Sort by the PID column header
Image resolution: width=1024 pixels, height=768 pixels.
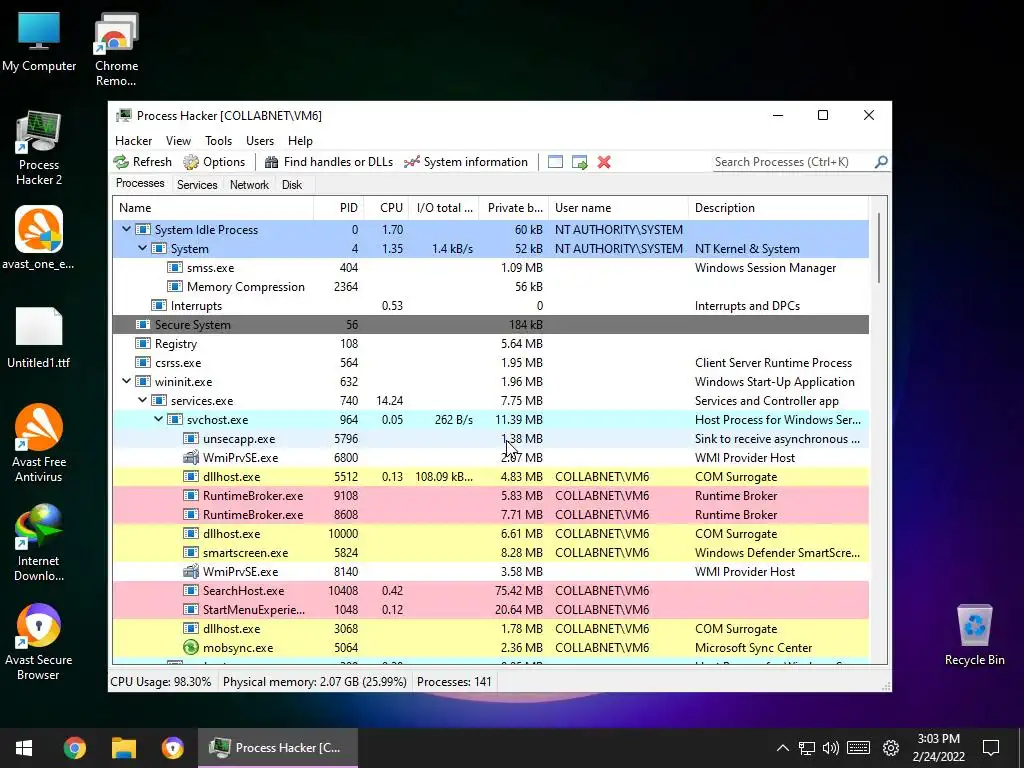click(338, 208)
